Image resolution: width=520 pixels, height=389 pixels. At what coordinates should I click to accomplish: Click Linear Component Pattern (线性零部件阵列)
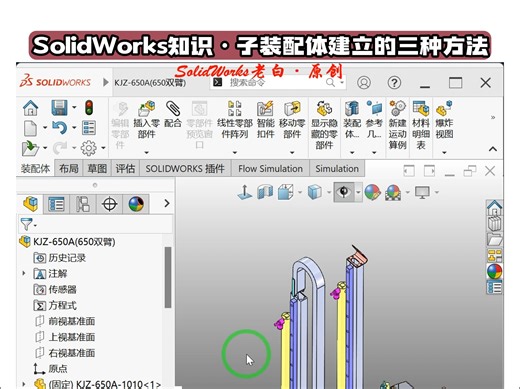235,120
